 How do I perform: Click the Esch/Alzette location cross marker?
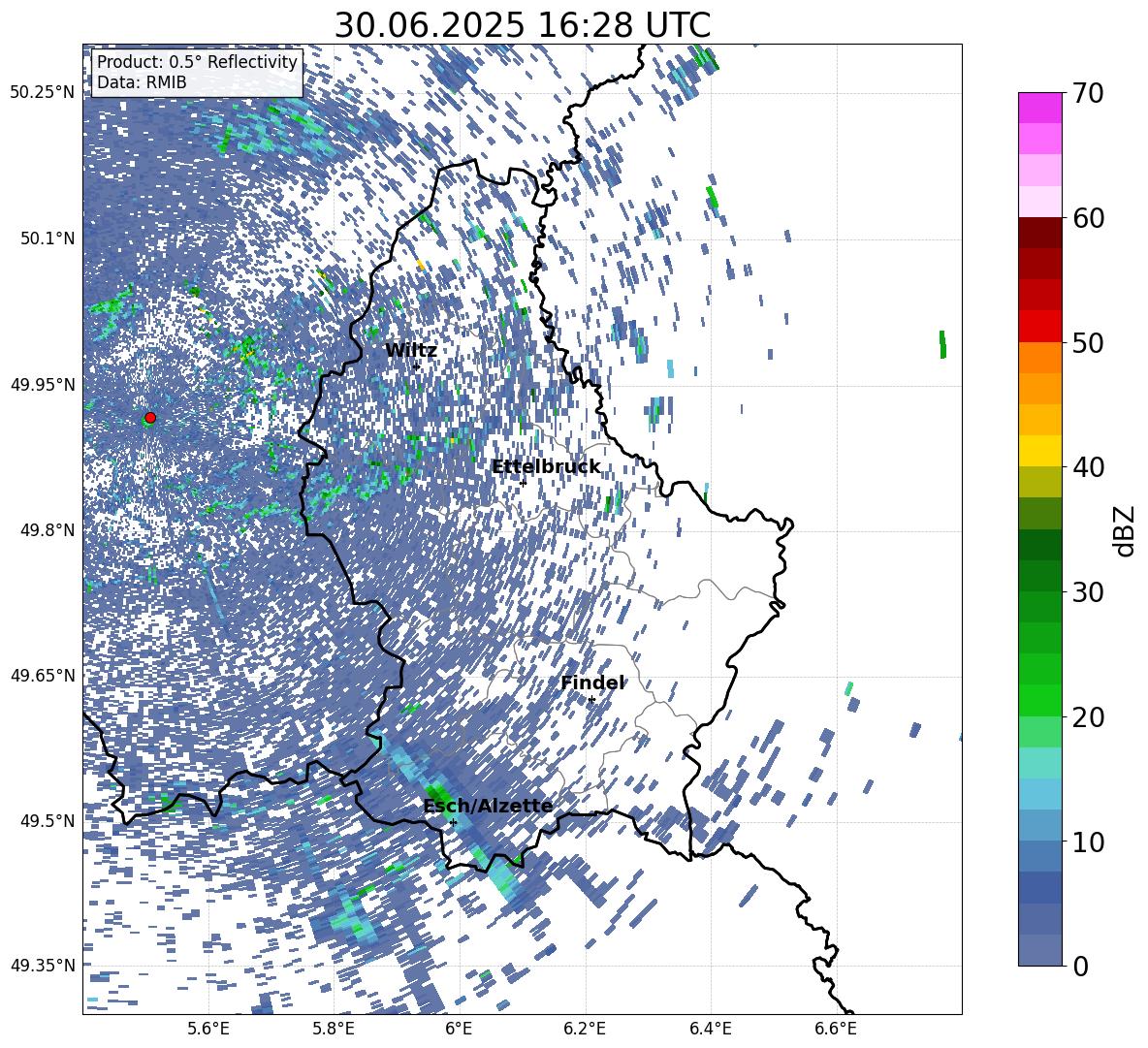[x=453, y=822]
